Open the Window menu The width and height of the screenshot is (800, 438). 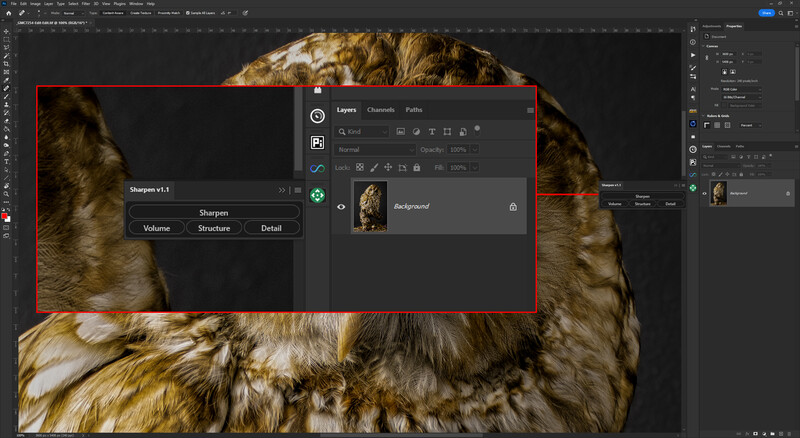click(x=136, y=4)
